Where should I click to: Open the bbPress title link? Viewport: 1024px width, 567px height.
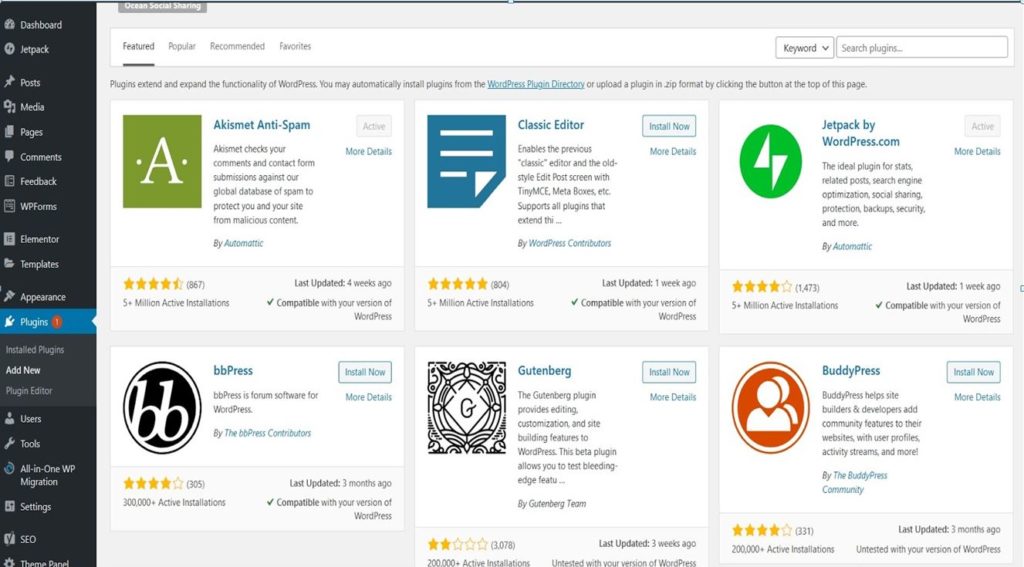(x=232, y=370)
